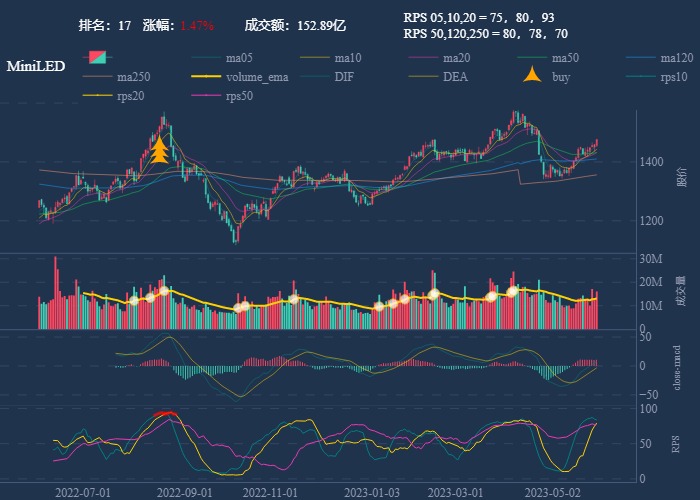Viewport: 700px width, 500px height.
Task: Click 2023-01-03 date axis label
Action: tap(372, 493)
